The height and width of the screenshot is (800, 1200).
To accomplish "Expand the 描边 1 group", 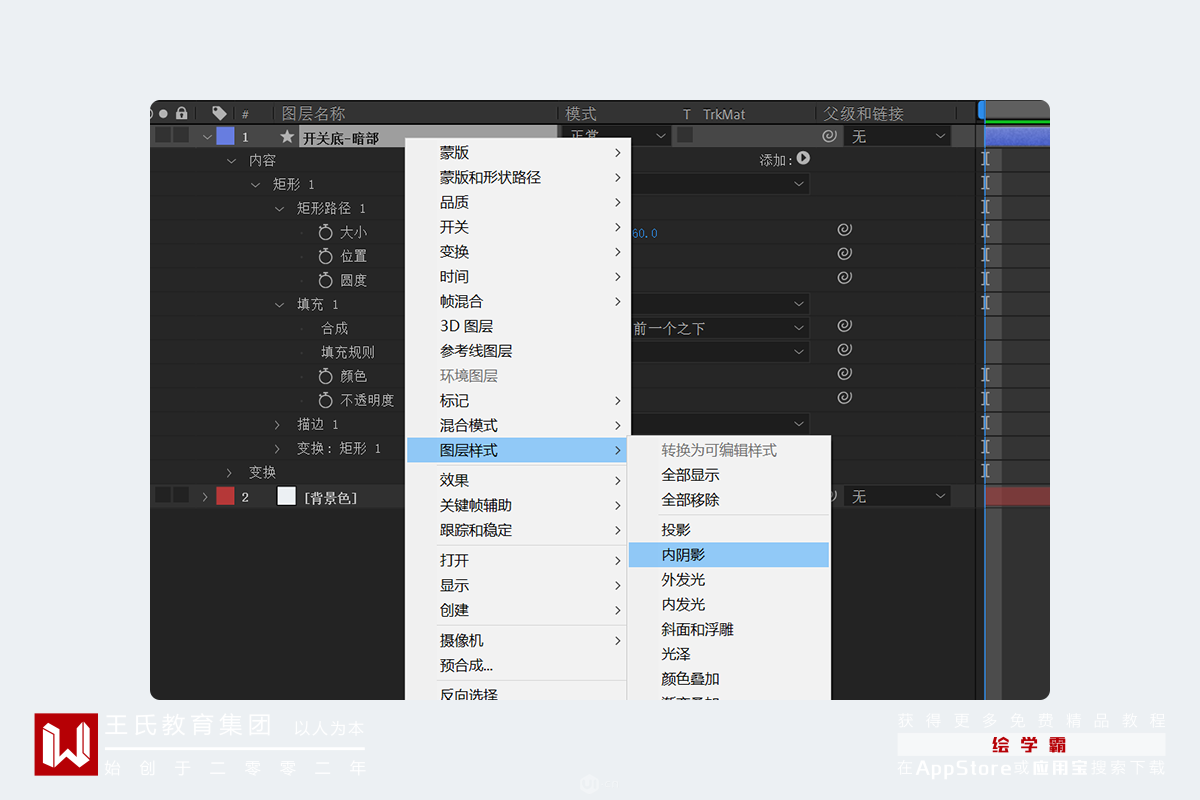I will [x=279, y=425].
